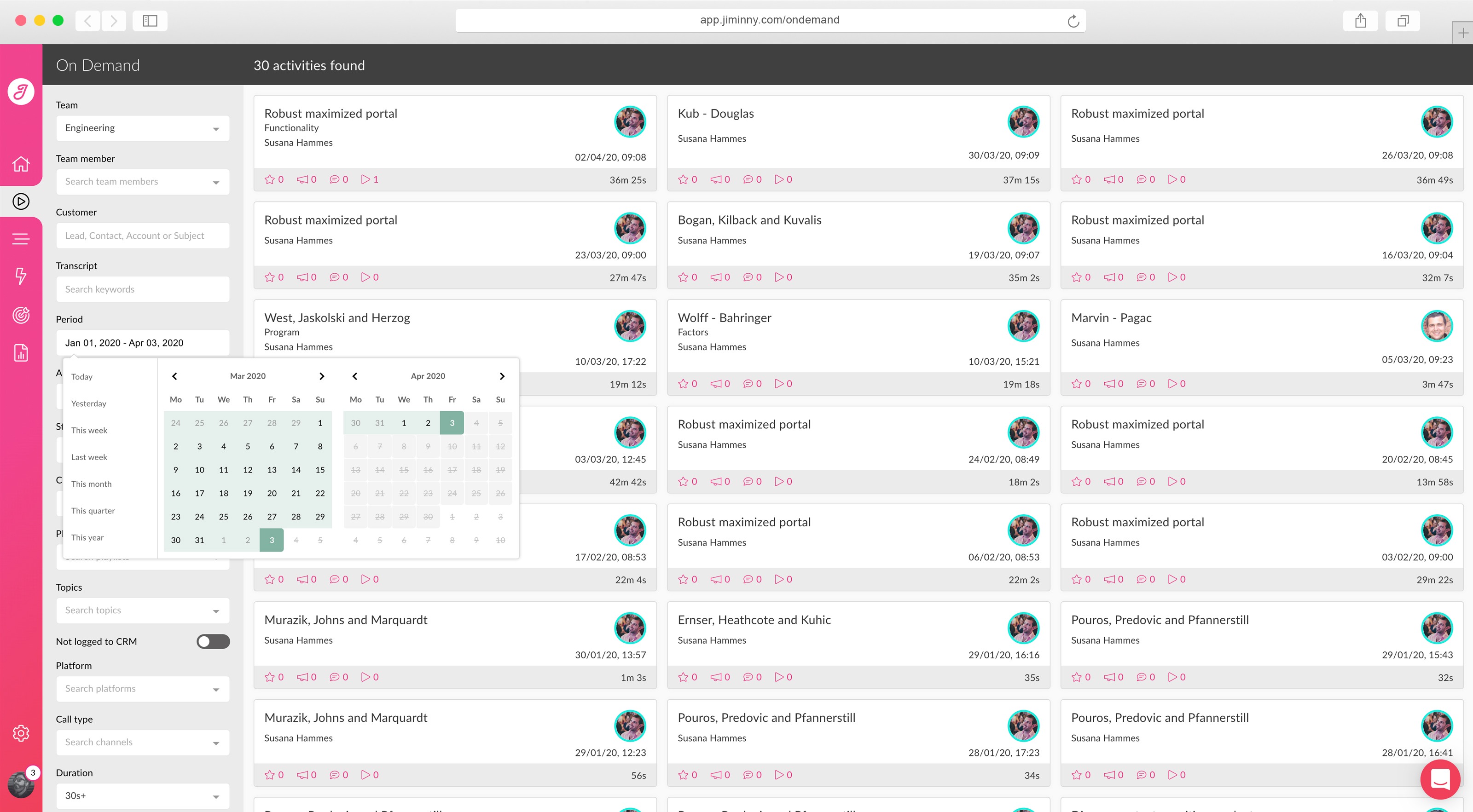
Task: Expand the Team Engineering dropdown
Action: click(142, 128)
